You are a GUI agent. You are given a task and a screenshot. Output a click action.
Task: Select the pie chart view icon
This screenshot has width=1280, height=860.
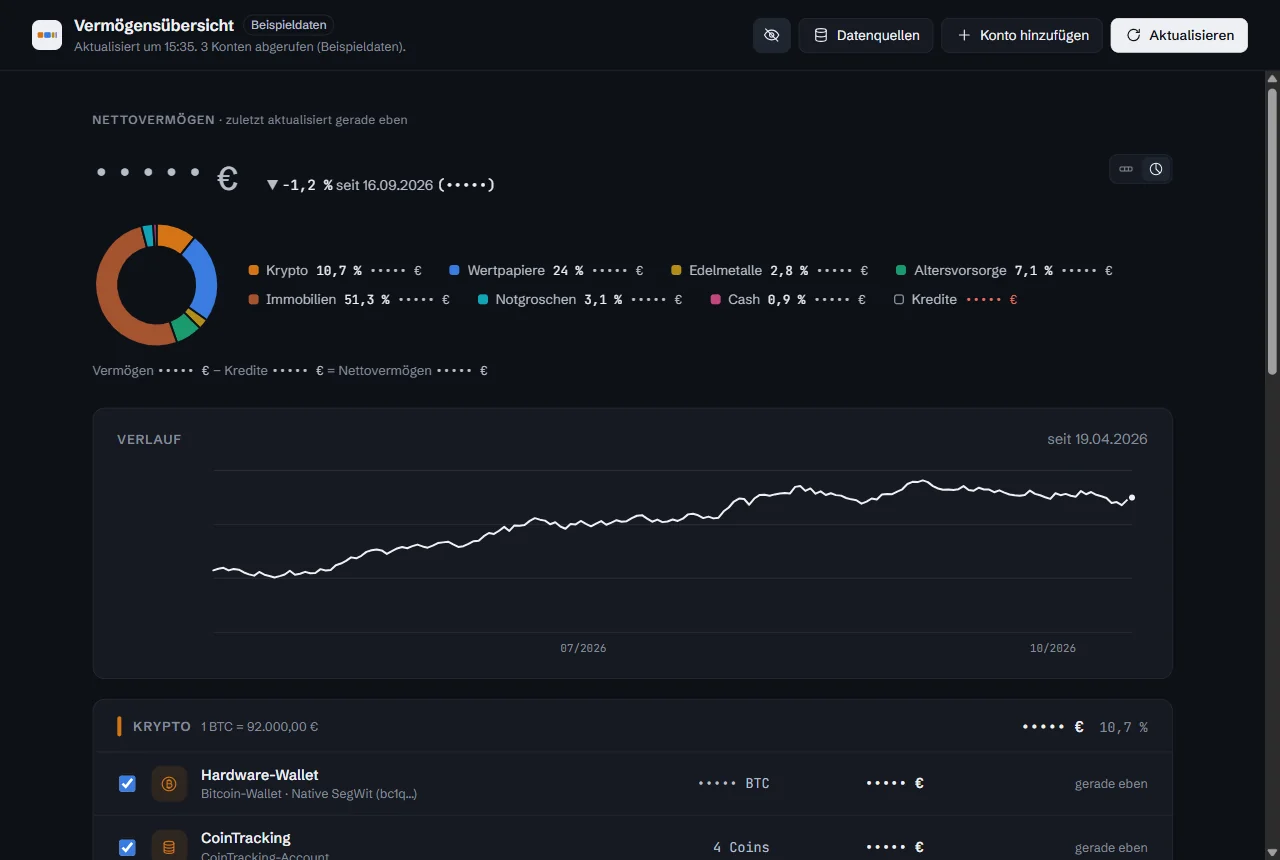[x=1156, y=169]
